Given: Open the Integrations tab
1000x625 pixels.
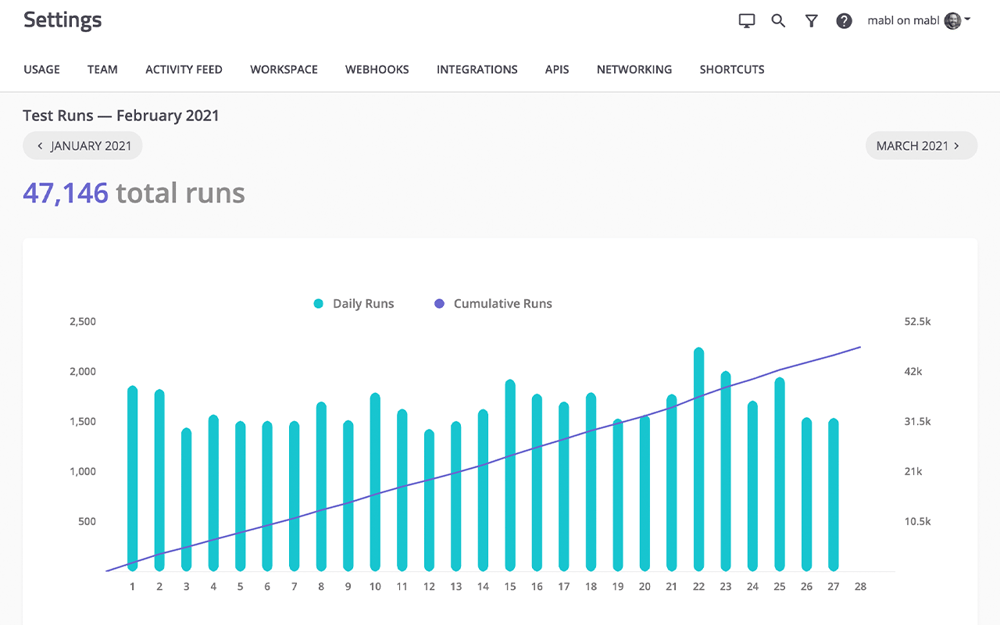Looking at the screenshot, I should (477, 70).
